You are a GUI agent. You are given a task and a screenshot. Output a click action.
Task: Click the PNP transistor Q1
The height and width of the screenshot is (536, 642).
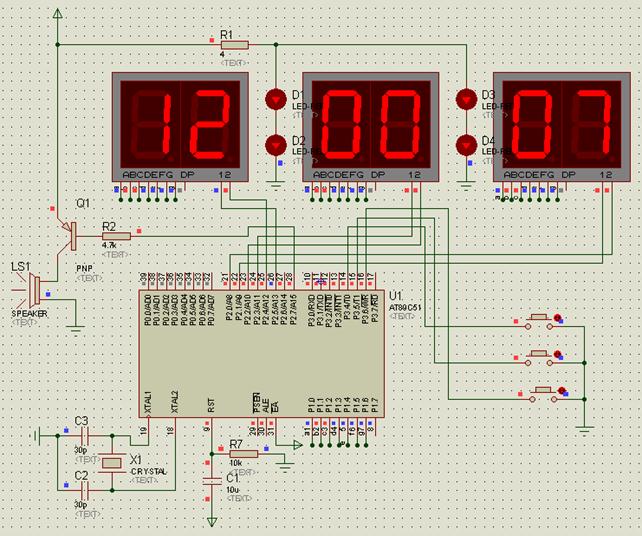coord(68,235)
